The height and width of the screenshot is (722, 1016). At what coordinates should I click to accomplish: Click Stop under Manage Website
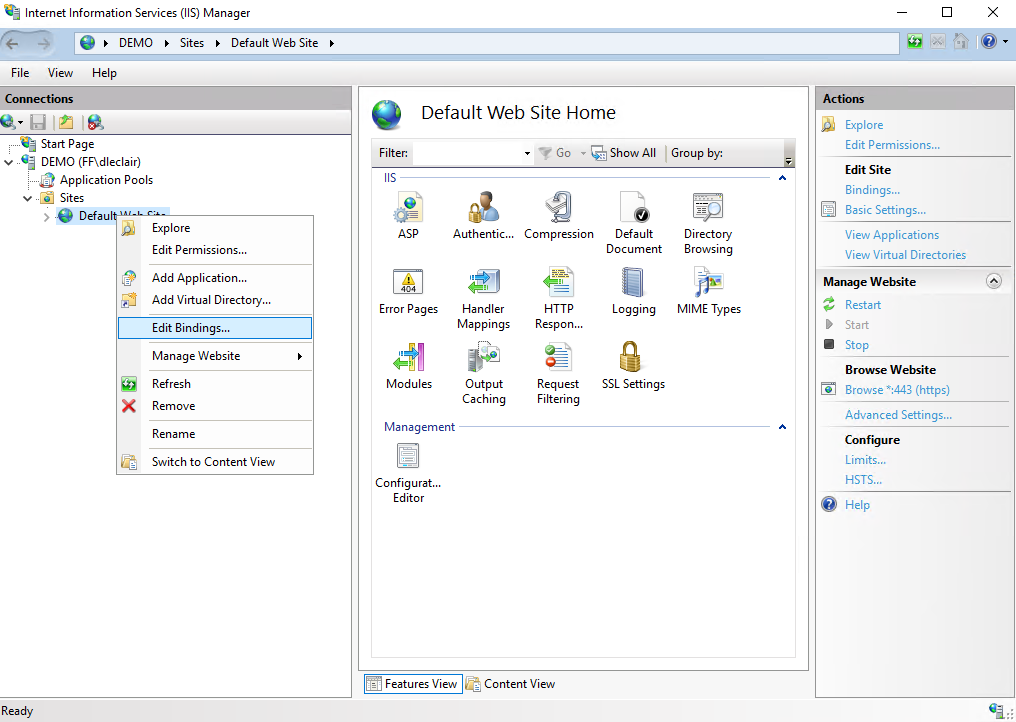point(856,345)
